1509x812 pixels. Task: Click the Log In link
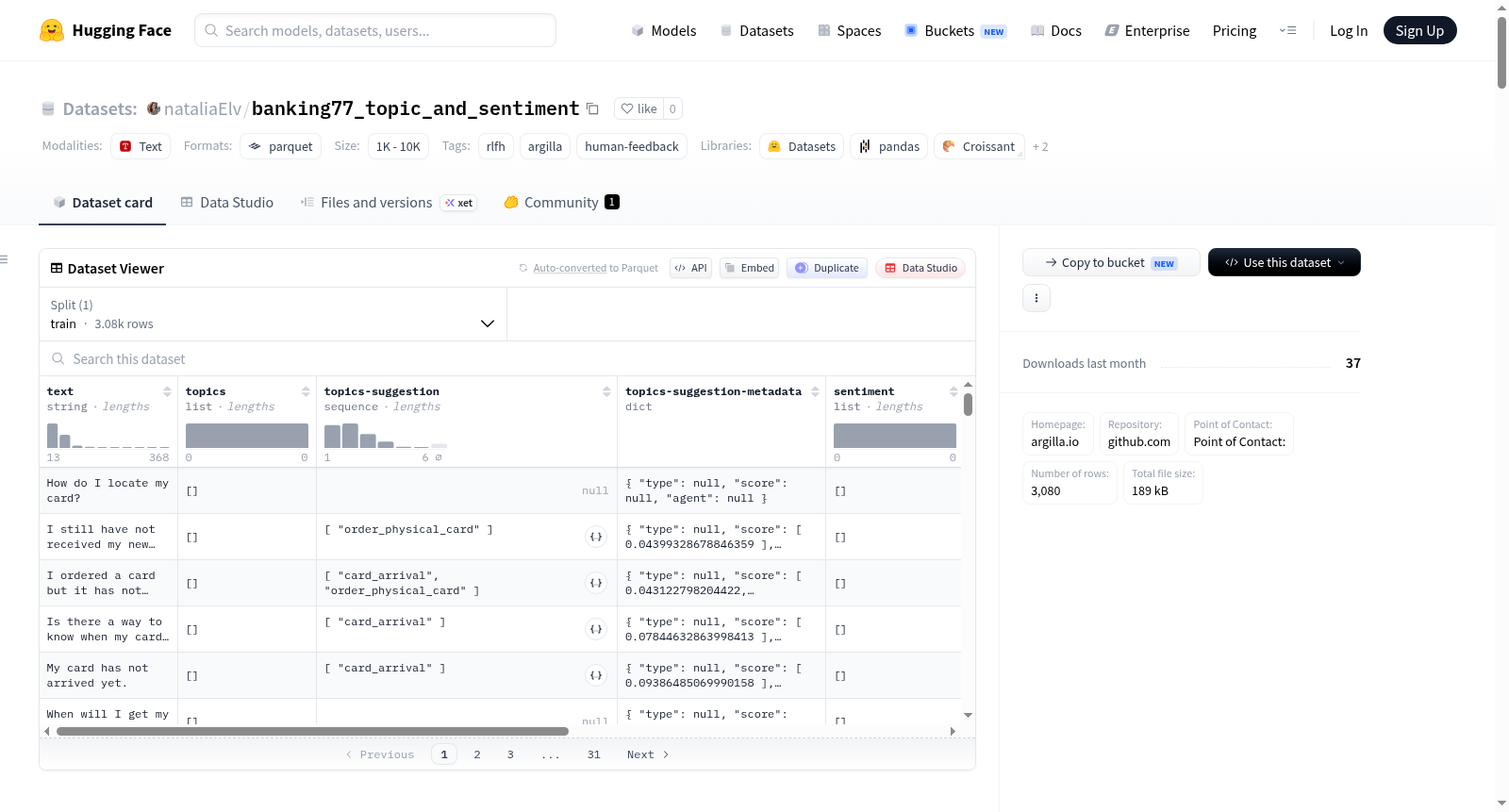point(1349,30)
